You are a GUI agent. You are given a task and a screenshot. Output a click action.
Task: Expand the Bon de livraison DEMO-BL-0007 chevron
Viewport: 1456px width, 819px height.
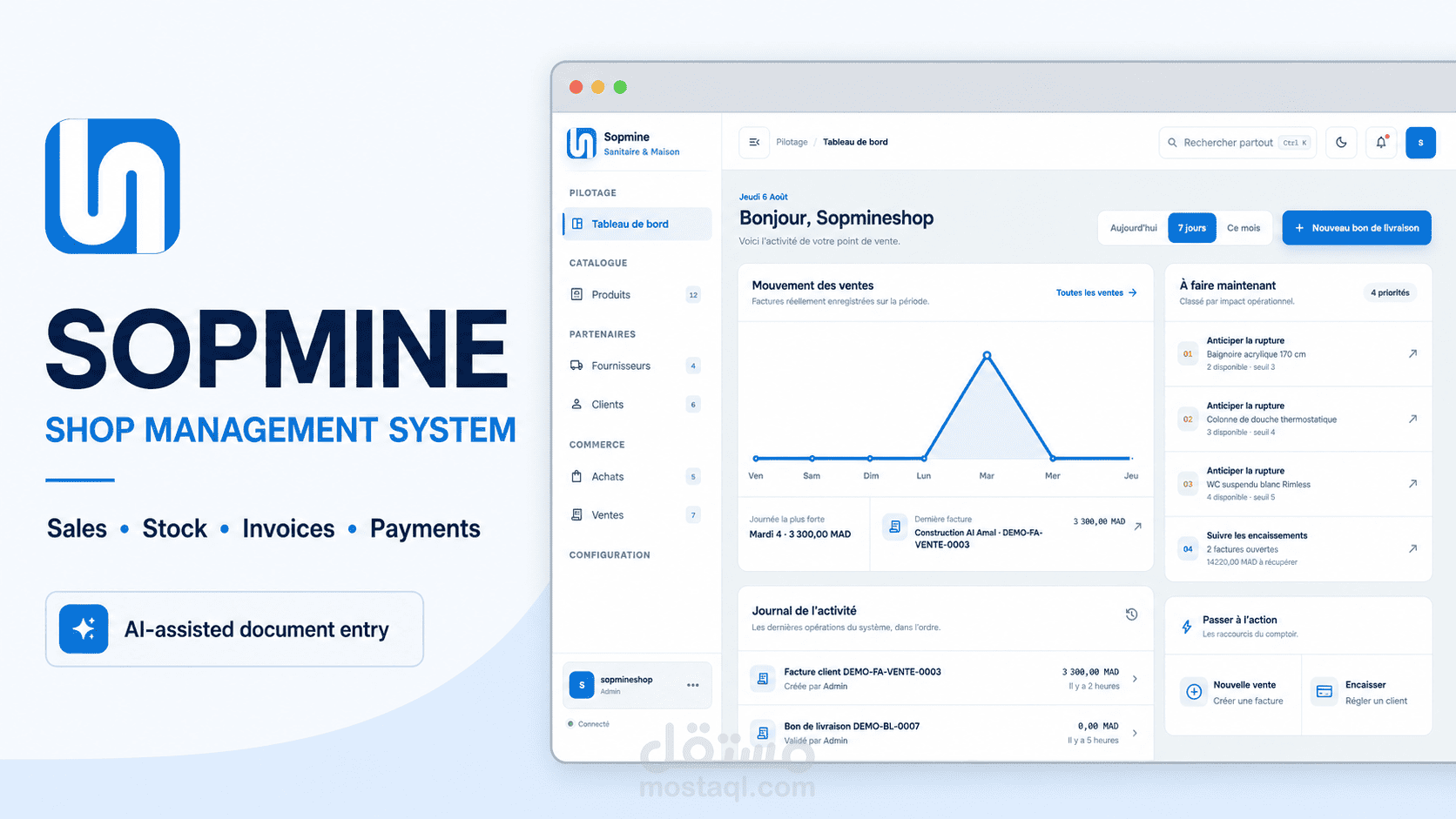1135,733
